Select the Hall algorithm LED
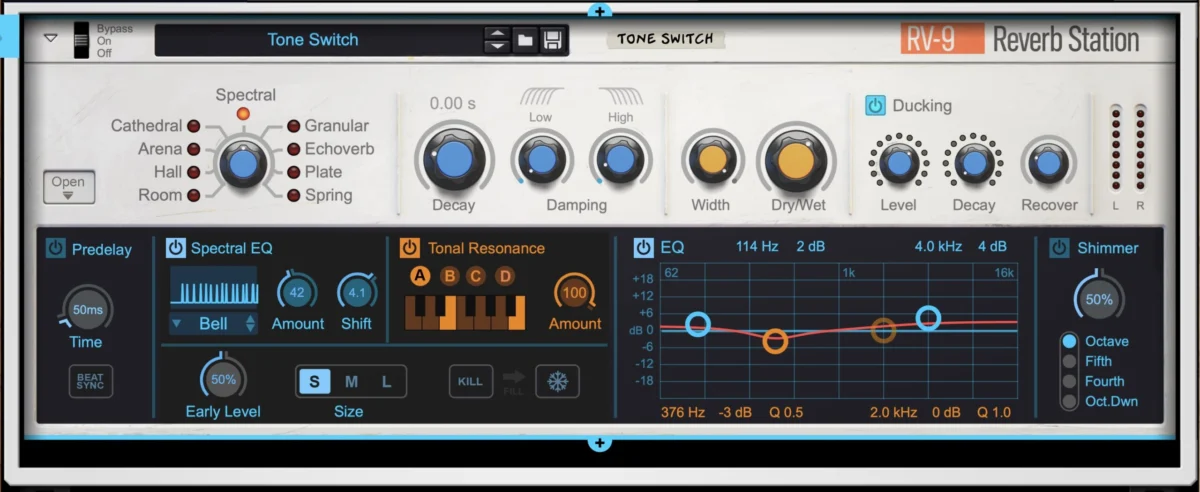The width and height of the screenshot is (1200, 492). tap(193, 173)
